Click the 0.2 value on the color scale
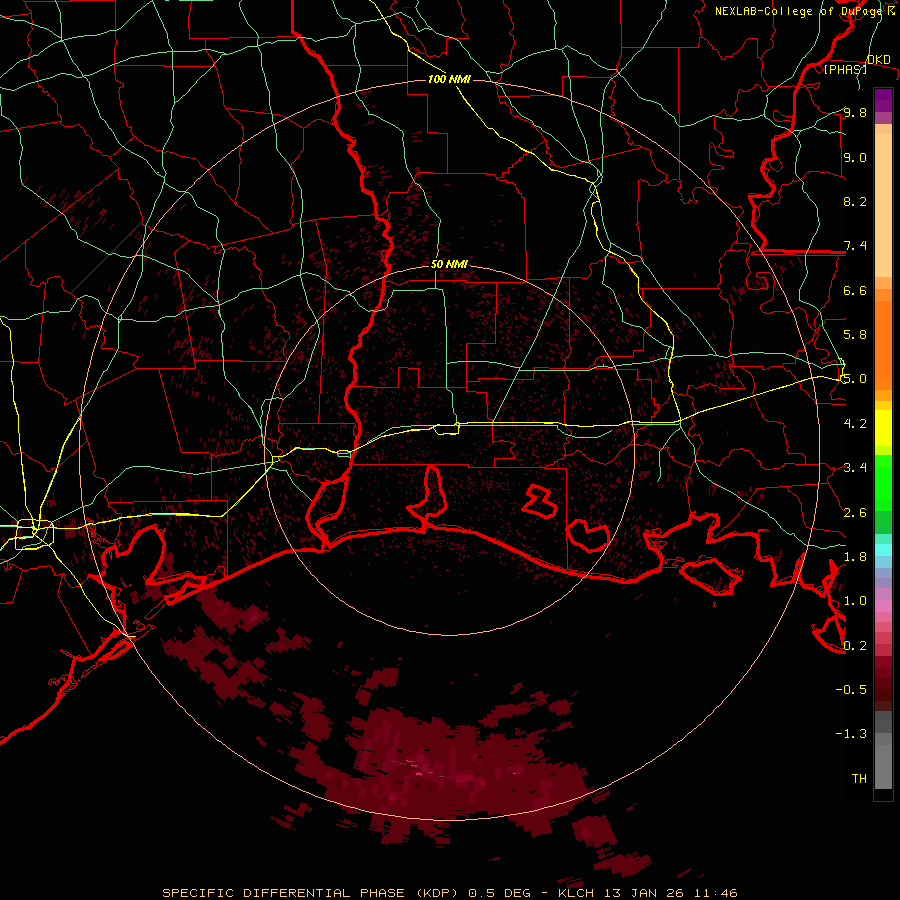The image size is (900, 900). pyautogui.click(x=855, y=646)
